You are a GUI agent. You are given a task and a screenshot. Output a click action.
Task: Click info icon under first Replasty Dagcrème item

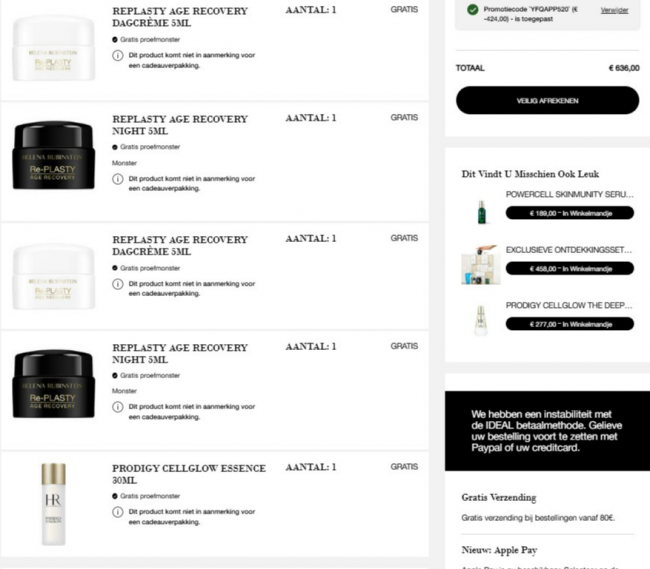point(118,56)
